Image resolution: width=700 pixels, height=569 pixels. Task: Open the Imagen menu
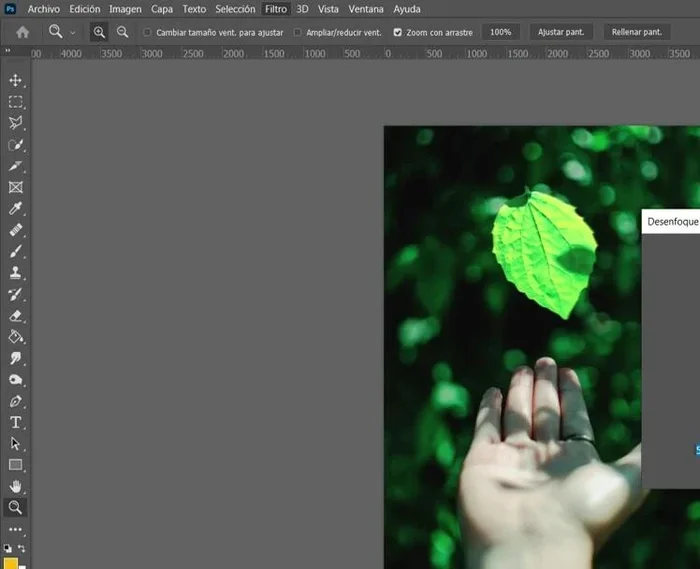click(x=125, y=9)
